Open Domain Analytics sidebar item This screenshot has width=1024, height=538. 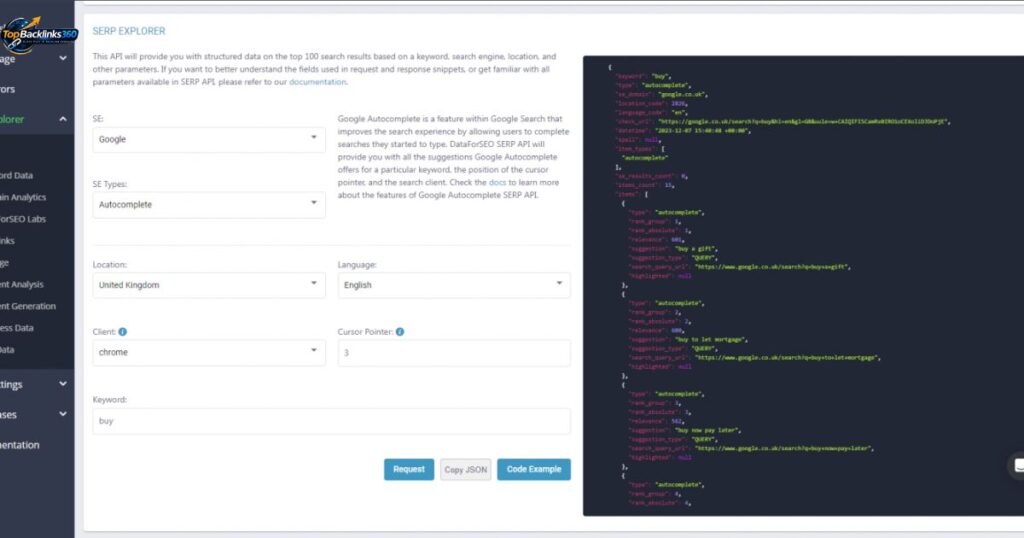click(x=24, y=197)
